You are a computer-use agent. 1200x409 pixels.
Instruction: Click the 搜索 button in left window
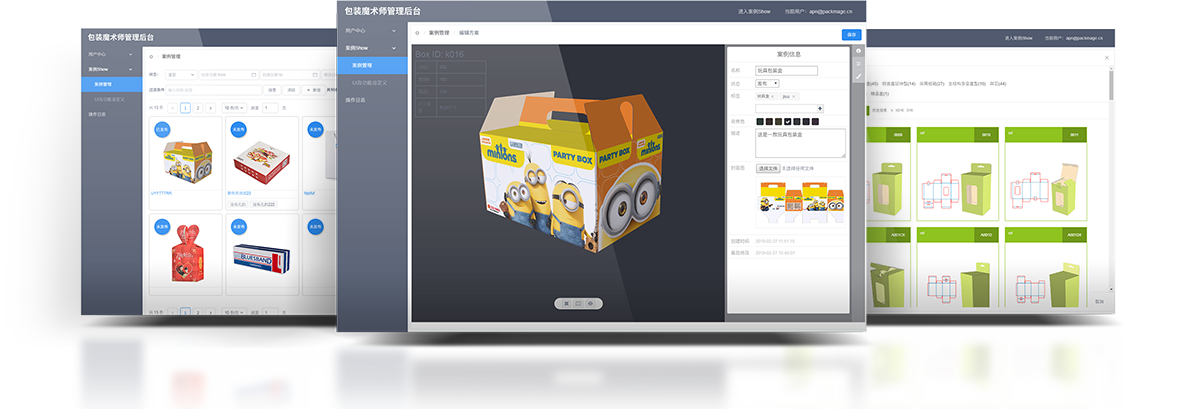click(272, 90)
